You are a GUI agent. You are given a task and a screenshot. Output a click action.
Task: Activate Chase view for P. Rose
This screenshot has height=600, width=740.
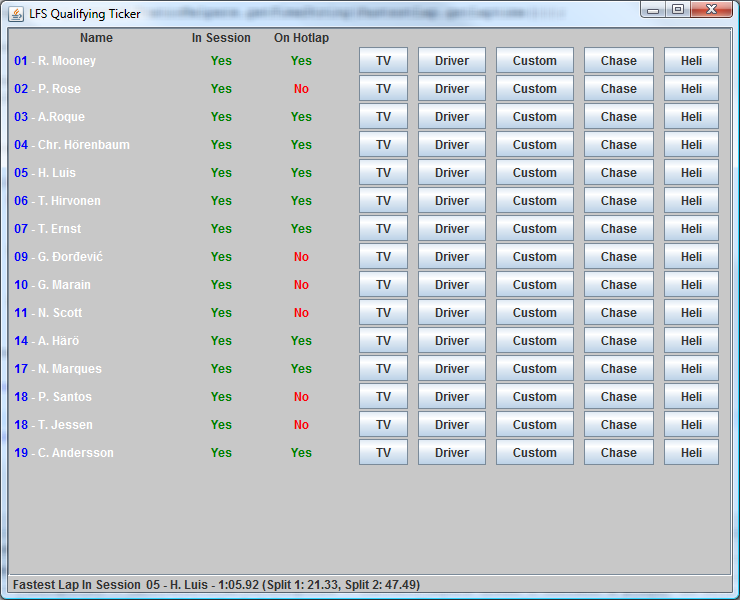pos(619,88)
